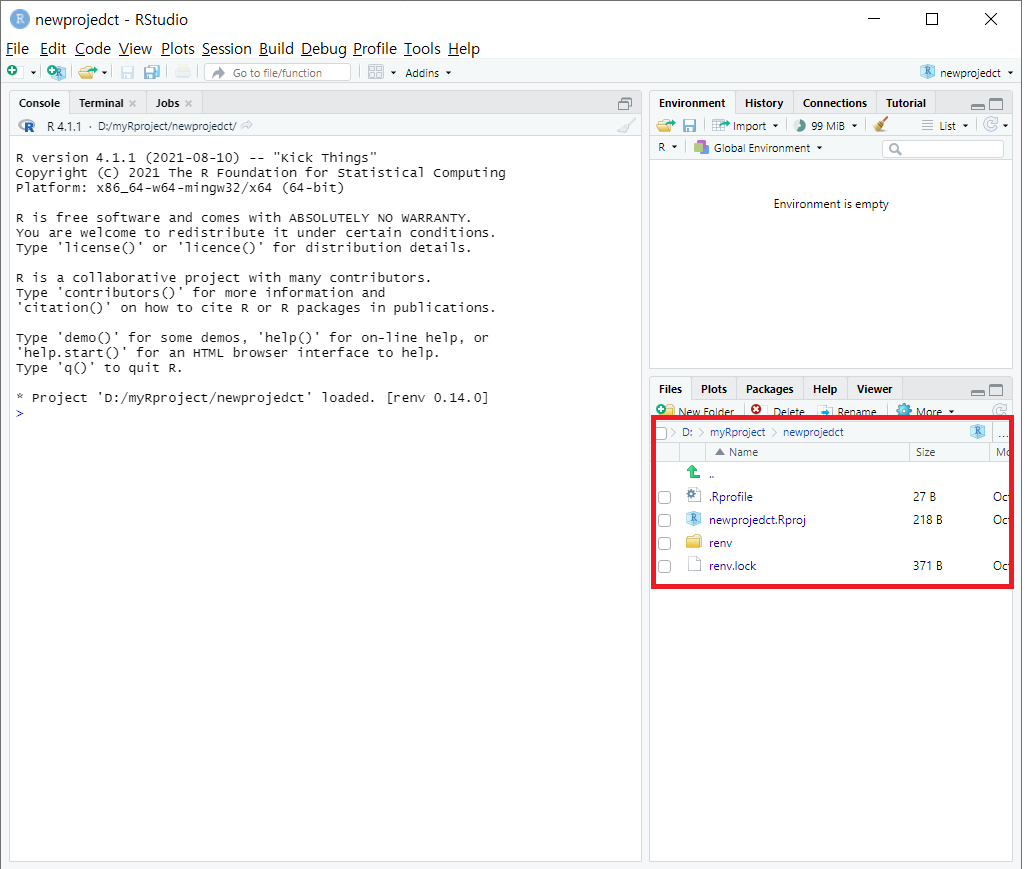The image size is (1025, 869).
Task: Switch to the Tutorial tab
Action: click(x=905, y=103)
